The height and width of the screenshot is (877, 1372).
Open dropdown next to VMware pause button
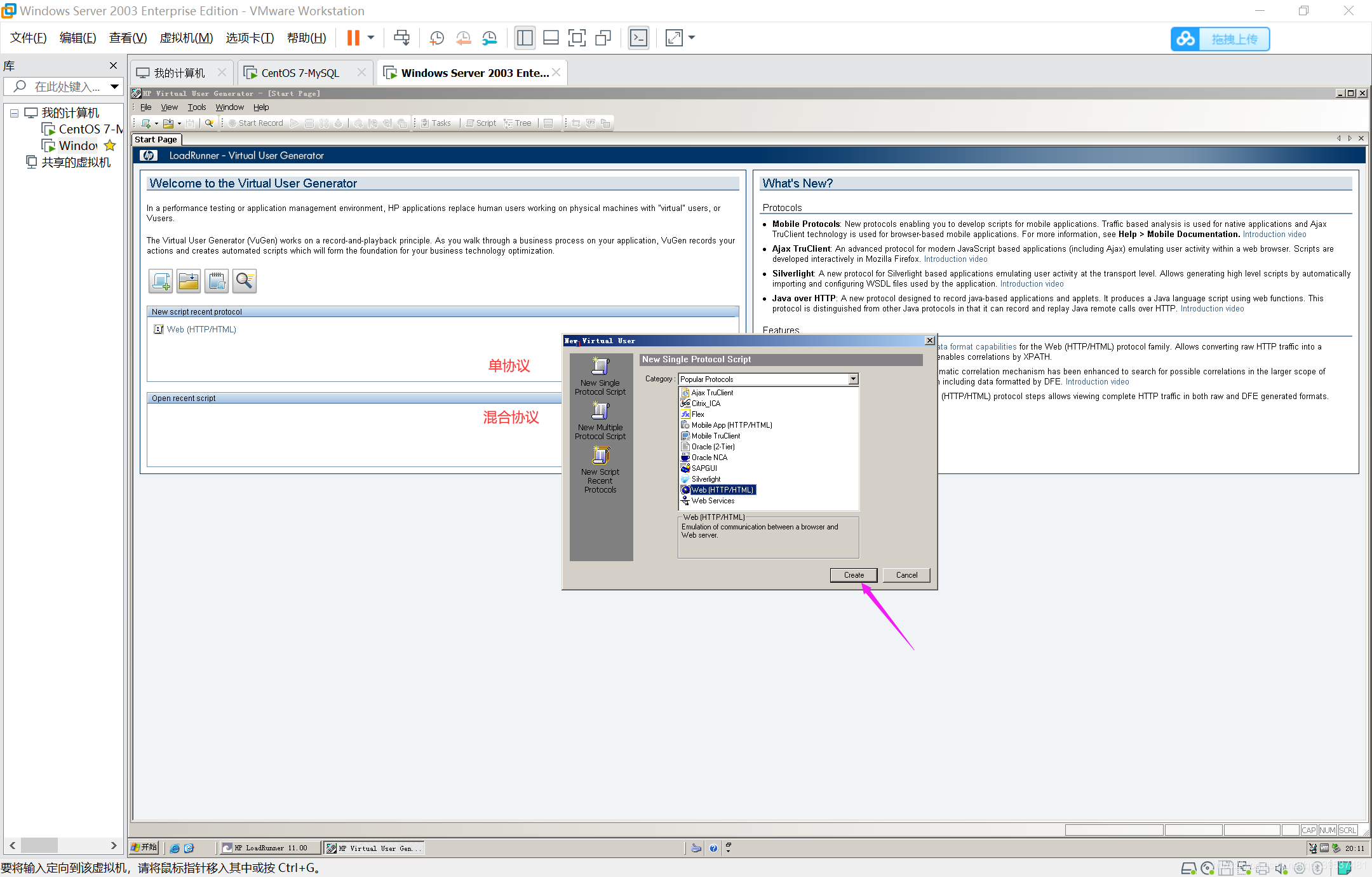tap(371, 38)
